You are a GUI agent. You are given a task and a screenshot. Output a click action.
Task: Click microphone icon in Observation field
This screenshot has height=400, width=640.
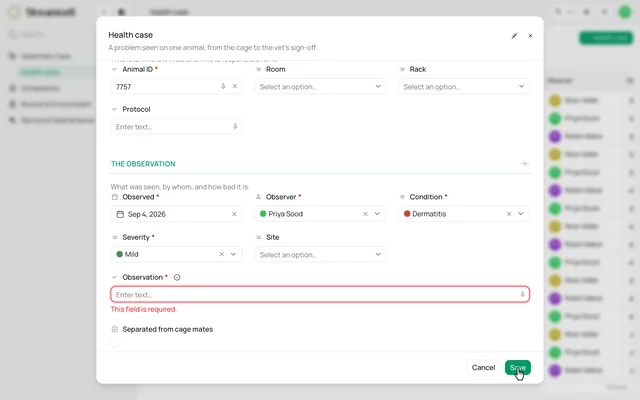coord(522,294)
